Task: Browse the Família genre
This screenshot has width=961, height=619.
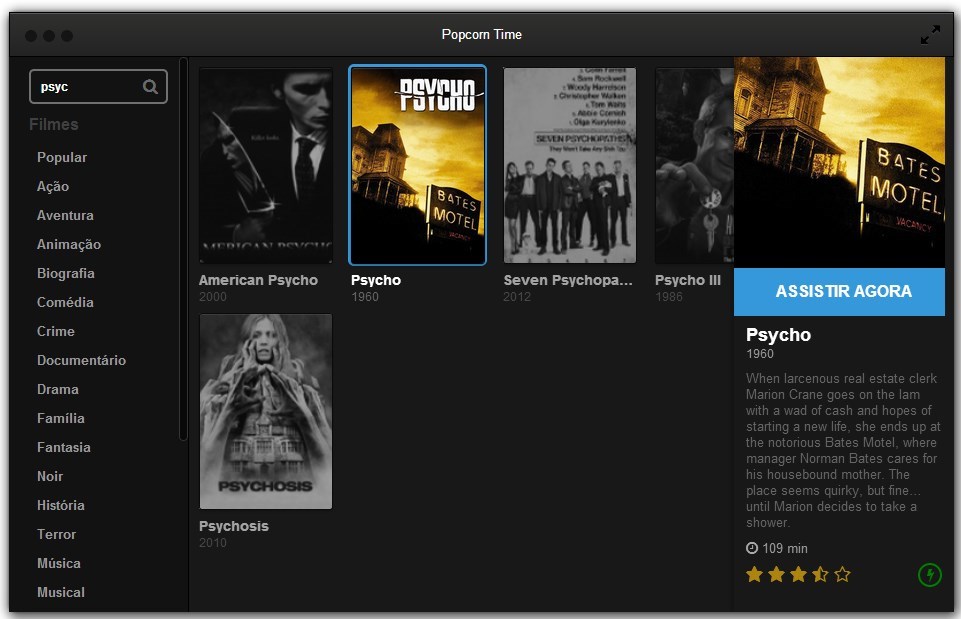Action: click(61, 418)
